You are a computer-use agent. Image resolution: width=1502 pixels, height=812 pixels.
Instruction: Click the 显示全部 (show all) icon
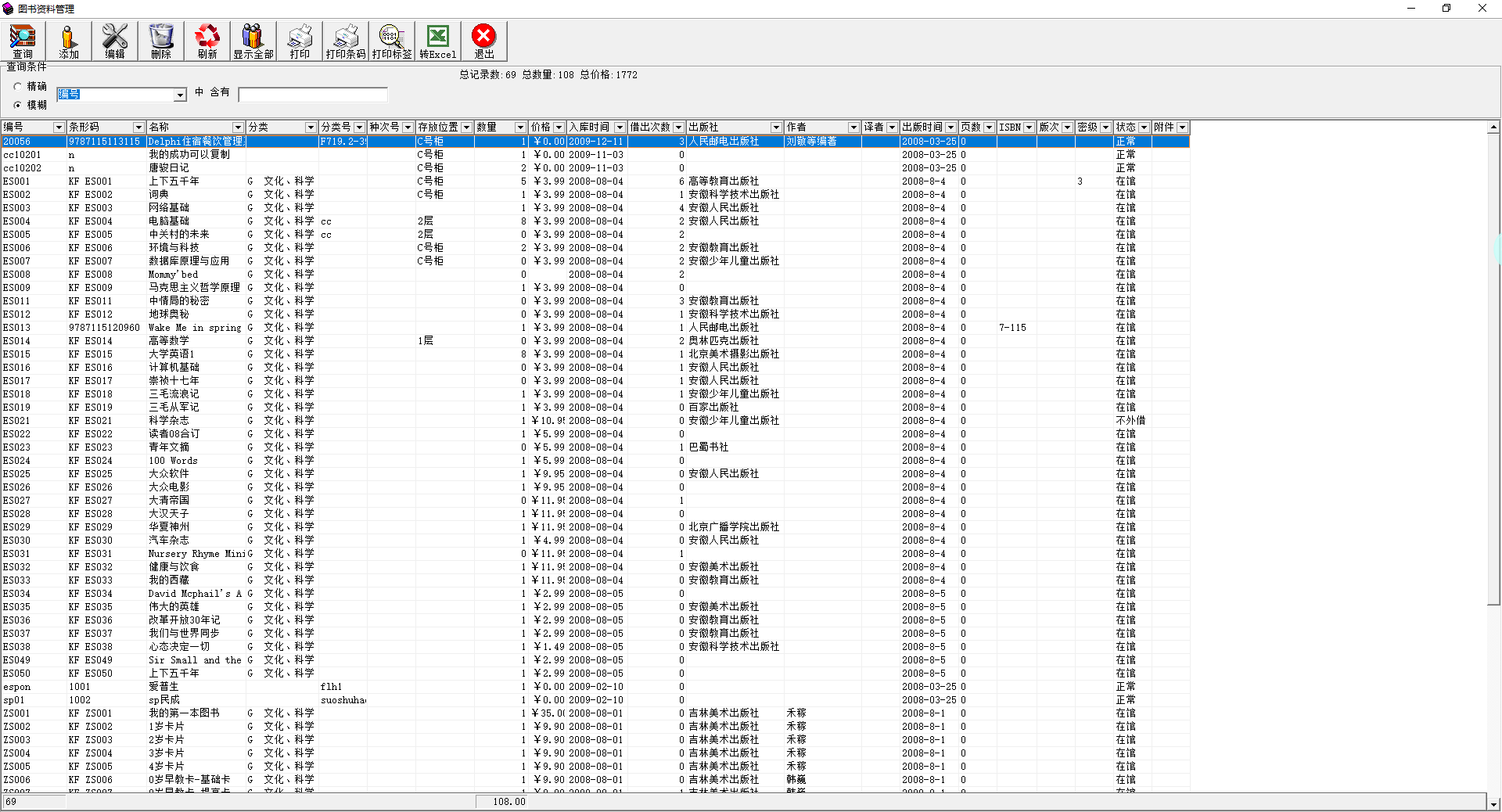253,41
